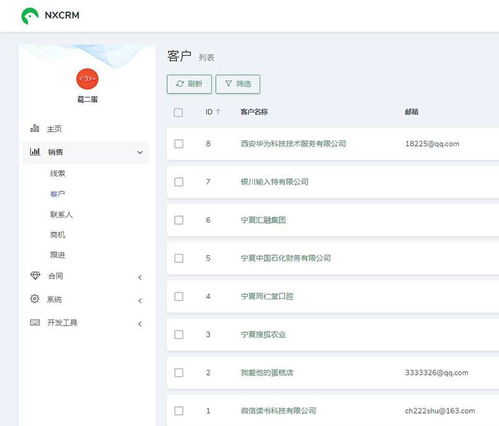This screenshot has height=426, width=499.
Task: Click the 销售 chart icon in sidebar
Action: point(35,151)
